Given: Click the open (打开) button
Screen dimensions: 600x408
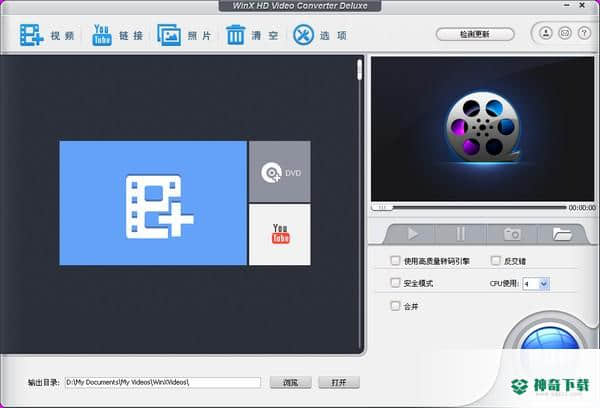Looking at the screenshot, I should 339,382.
